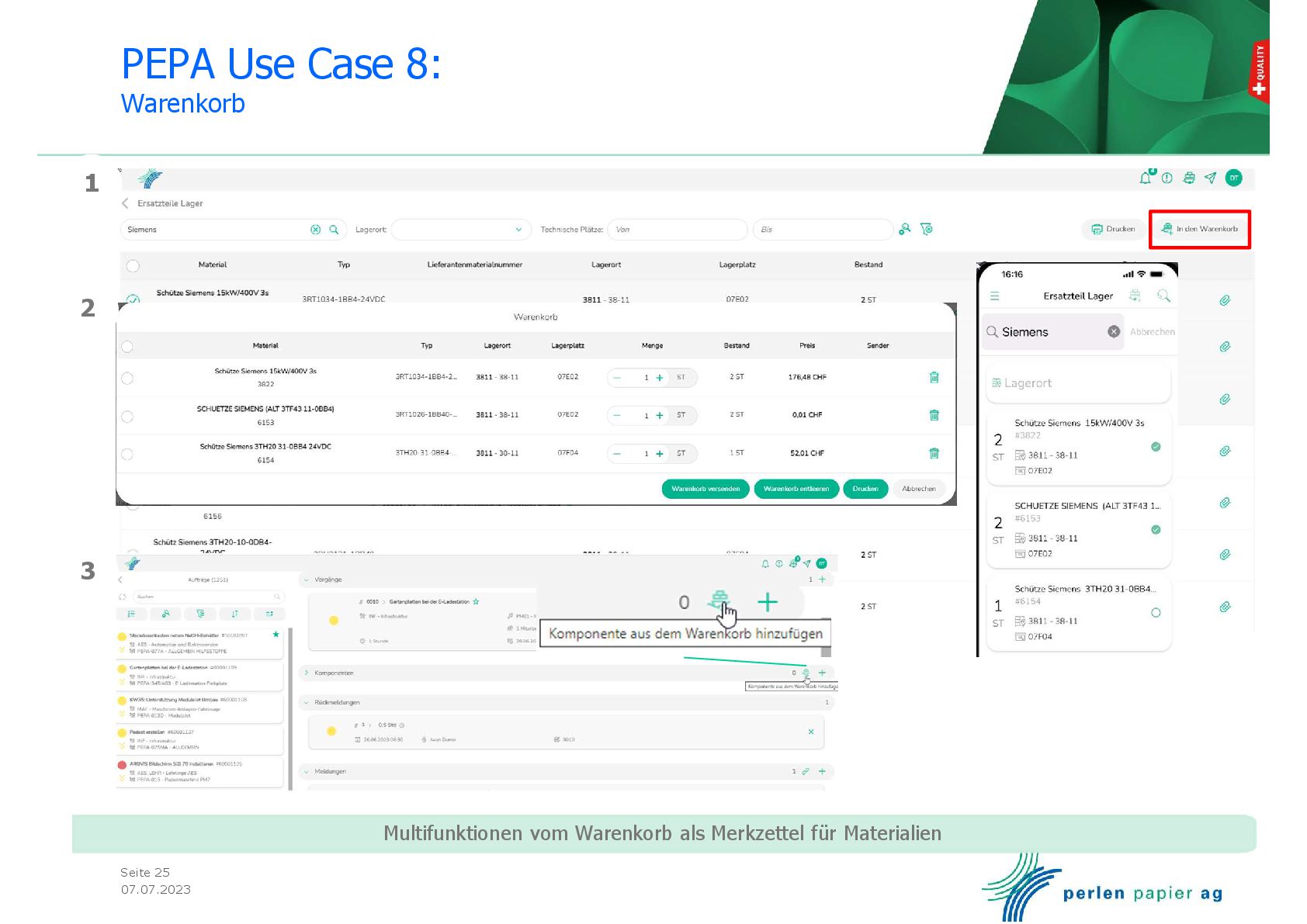
Task: Select Schütze Siemens 3TH20 31-0BB4 Warenkorb row
Action: [x=127, y=454]
